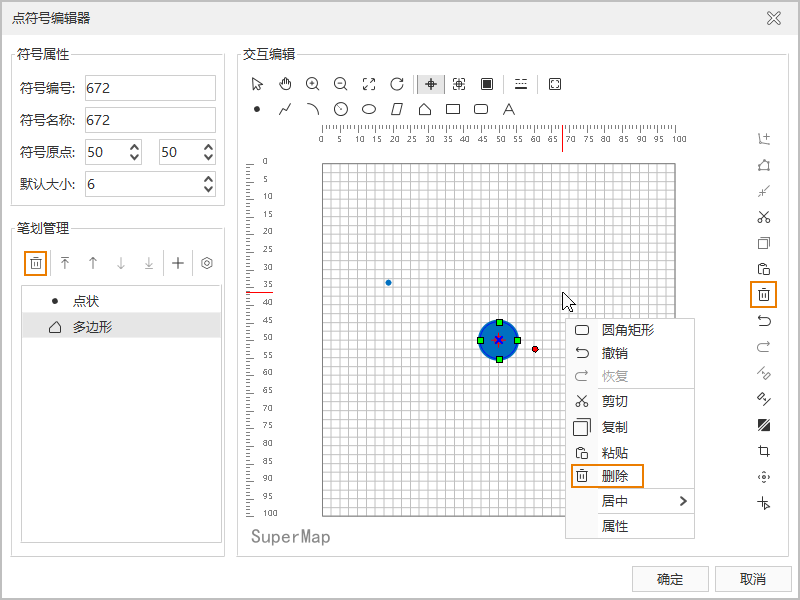The image size is (800, 600).
Task: Click the zoom in magnifier
Action: (x=313, y=84)
